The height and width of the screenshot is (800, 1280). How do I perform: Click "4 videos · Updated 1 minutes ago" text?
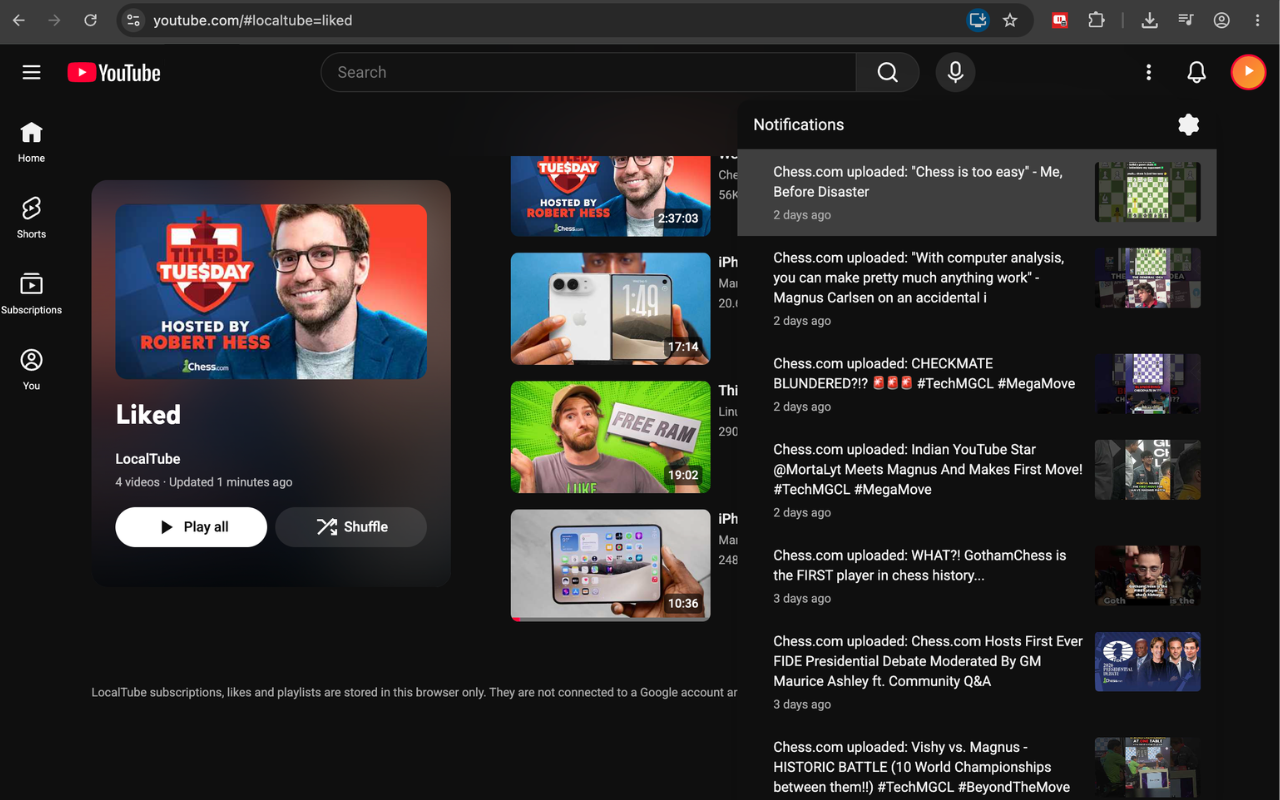(x=204, y=482)
